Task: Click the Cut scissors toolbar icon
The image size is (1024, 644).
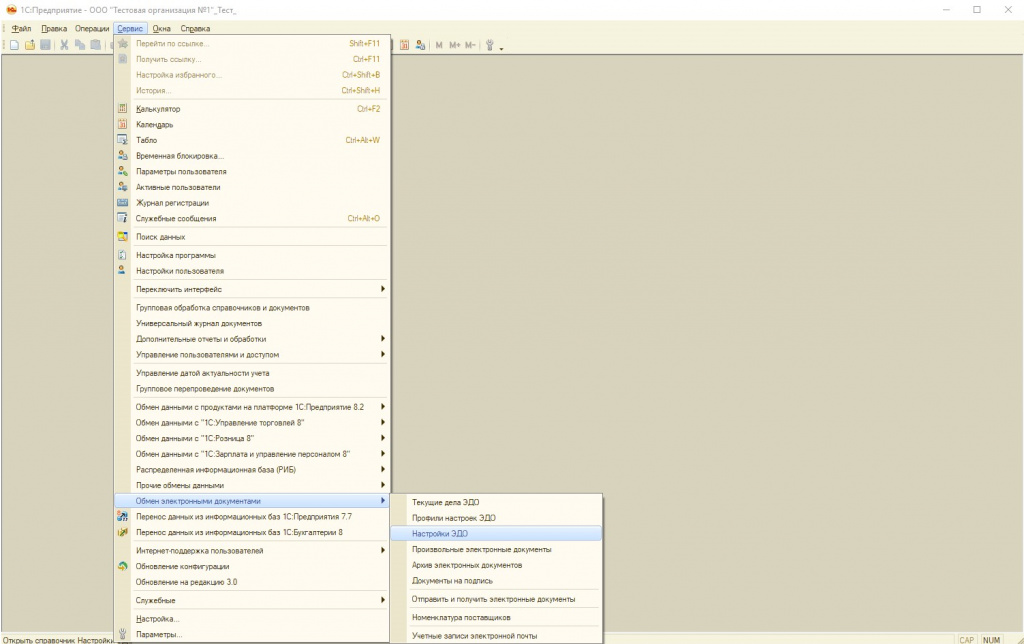Action: (64, 45)
